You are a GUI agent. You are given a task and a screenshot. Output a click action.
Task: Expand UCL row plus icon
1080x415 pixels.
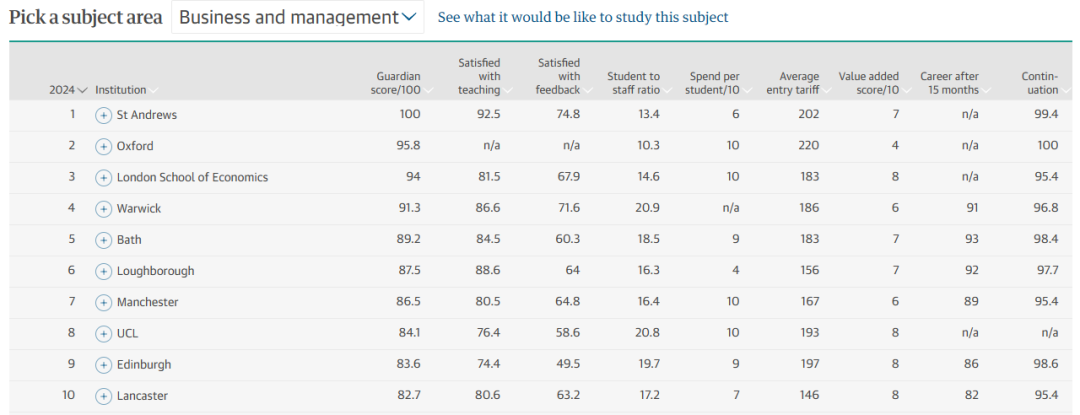coord(103,334)
